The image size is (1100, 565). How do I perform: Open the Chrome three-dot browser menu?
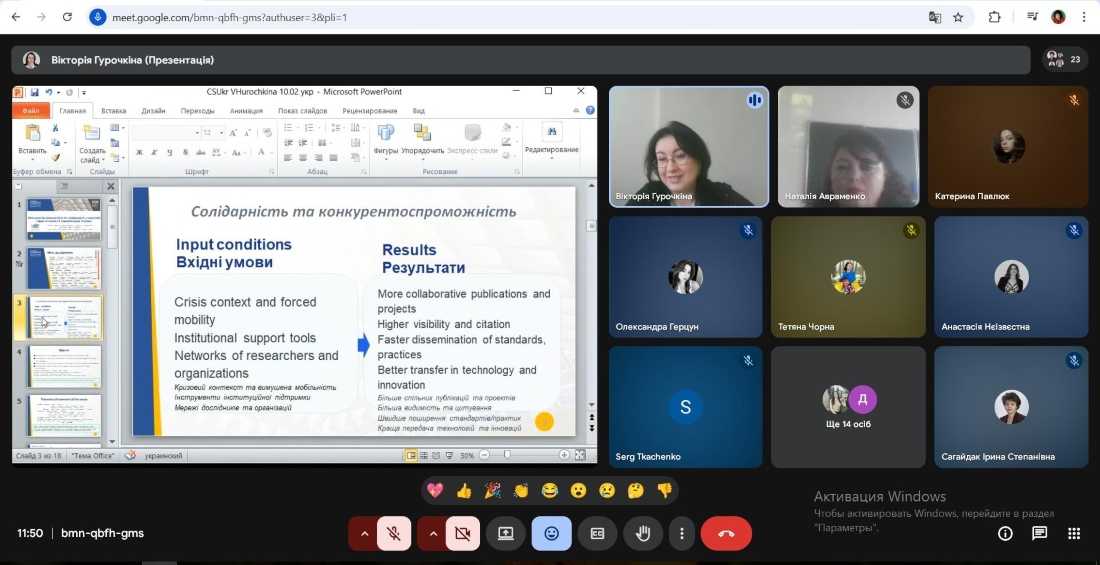point(1084,17)
